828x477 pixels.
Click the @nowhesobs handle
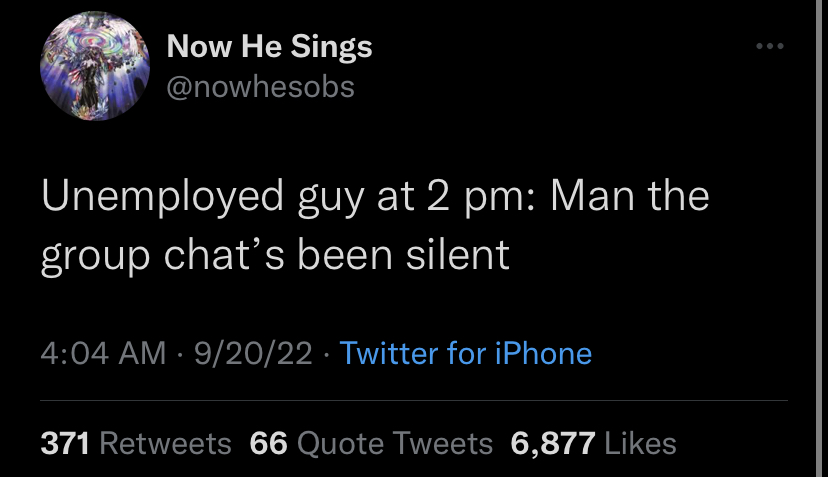(260, 87)
